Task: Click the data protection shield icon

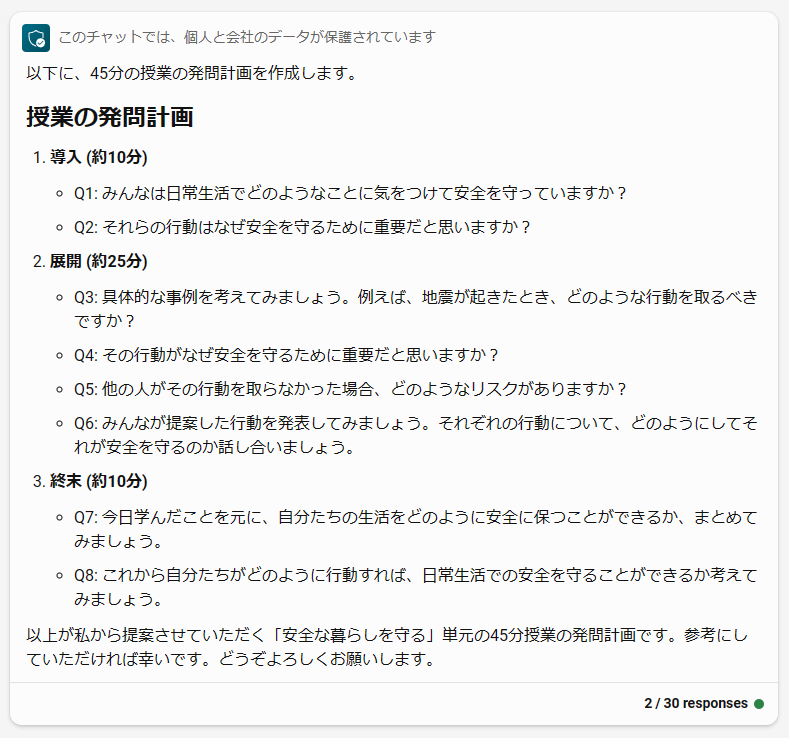Action: click(x=36, y=38)
